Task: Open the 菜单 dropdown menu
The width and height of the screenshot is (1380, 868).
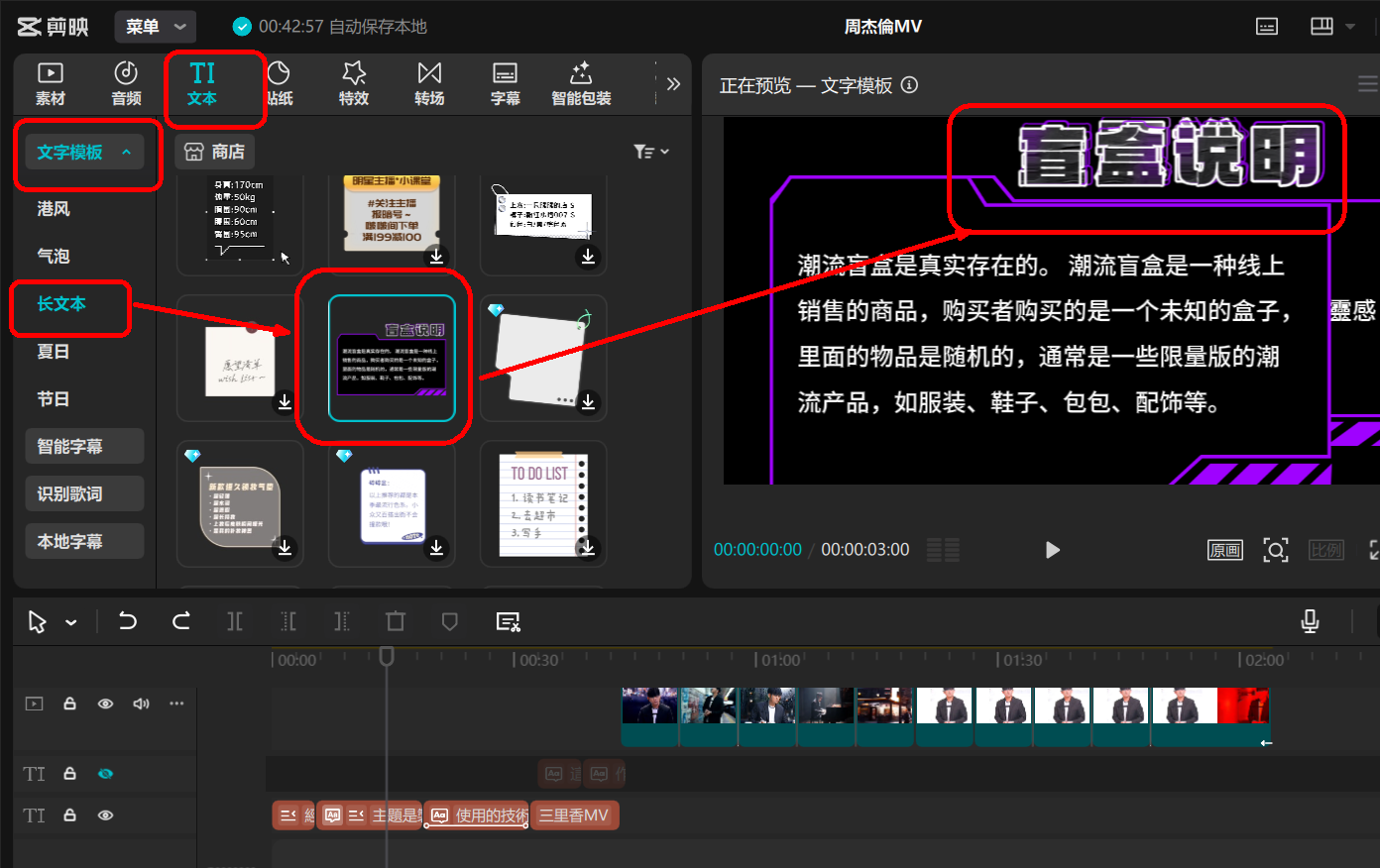Action: click(155, 27)
